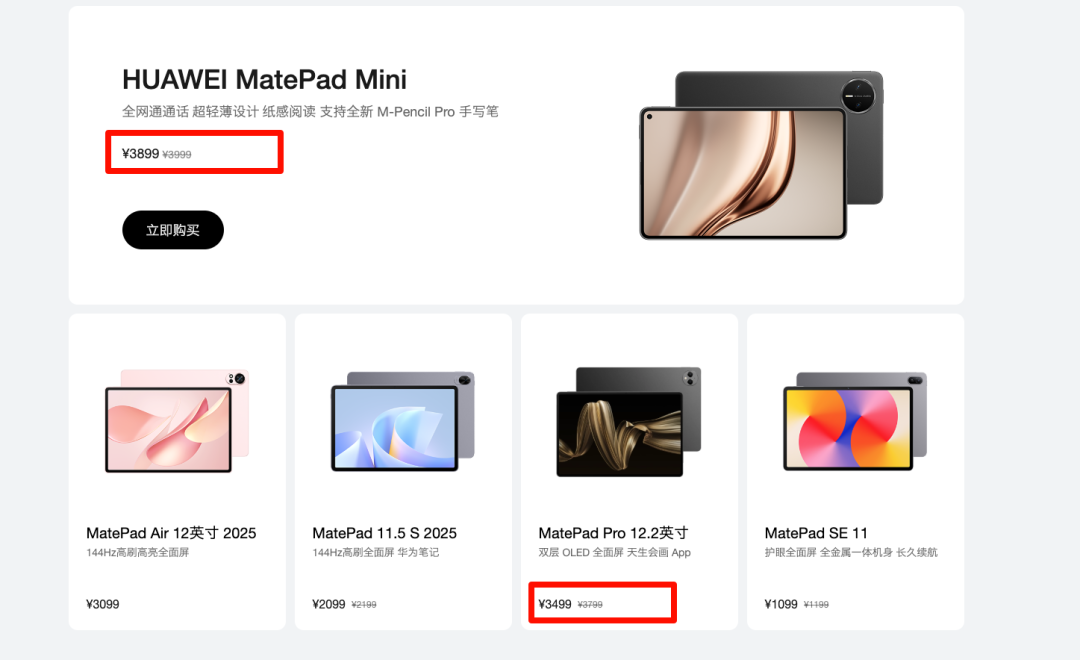The height and width of the screenshot is (660, 1080).
Task: Open the black MatePad Pro tablet image
Action: point(628,422)
